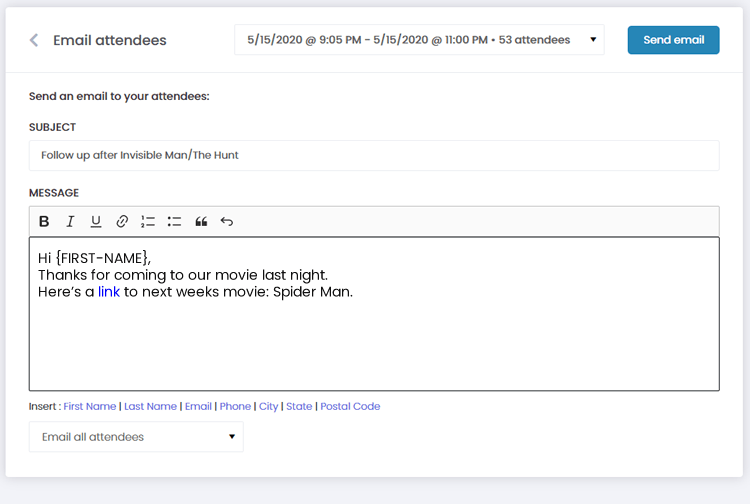Click the underline formatting icon

click(x=96, y=222)
